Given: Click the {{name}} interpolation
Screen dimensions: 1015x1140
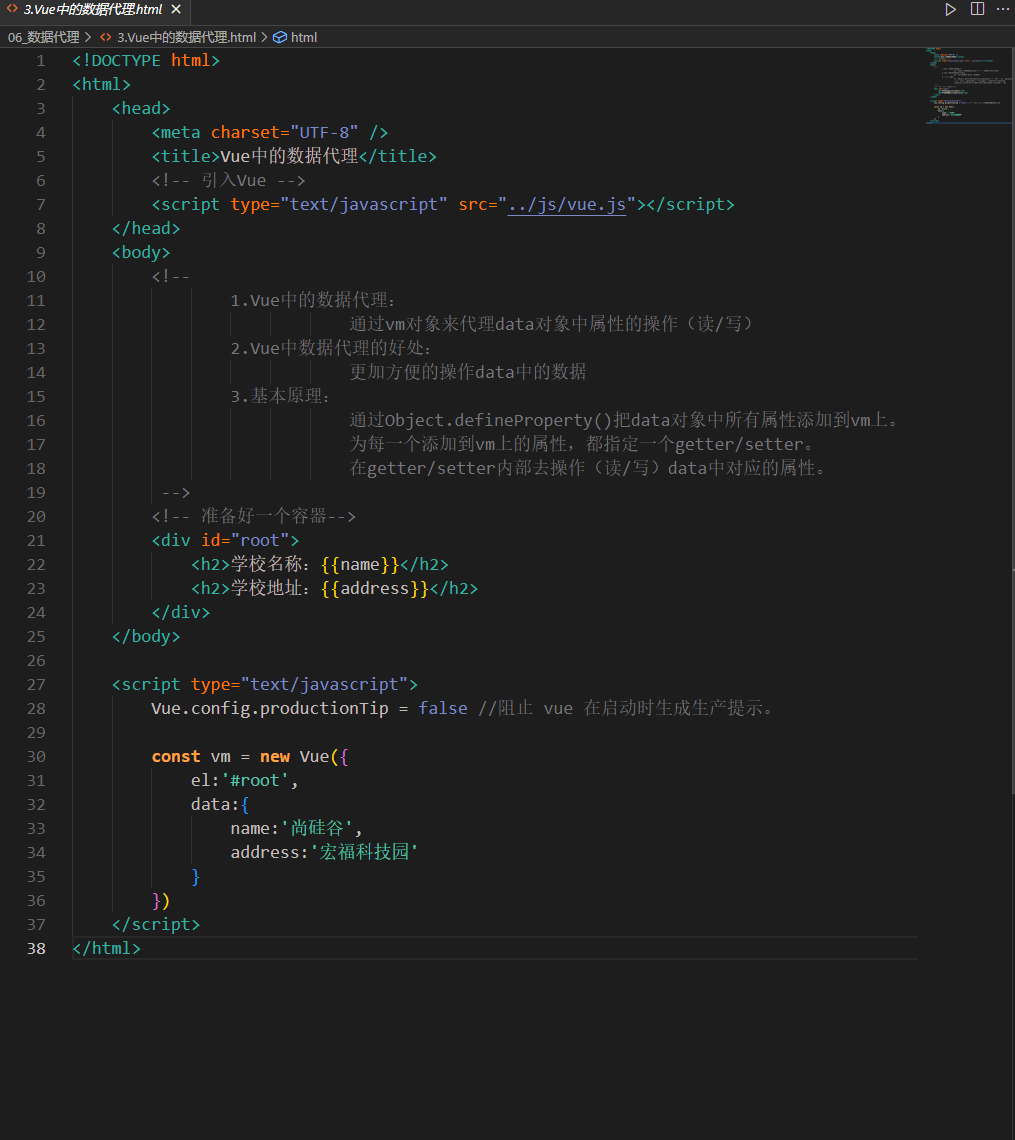Looking at the screenshot, I should (x=360, y=564).
